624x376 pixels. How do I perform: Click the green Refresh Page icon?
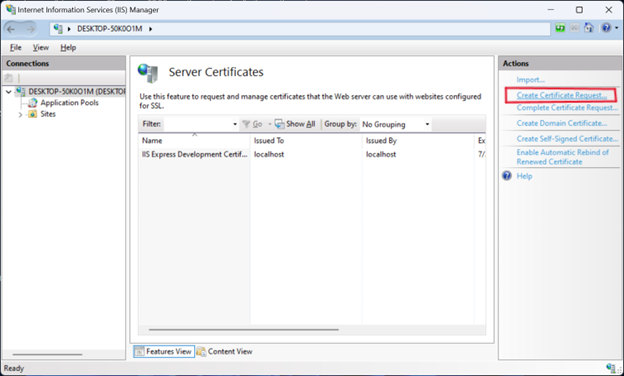point(560,28)
